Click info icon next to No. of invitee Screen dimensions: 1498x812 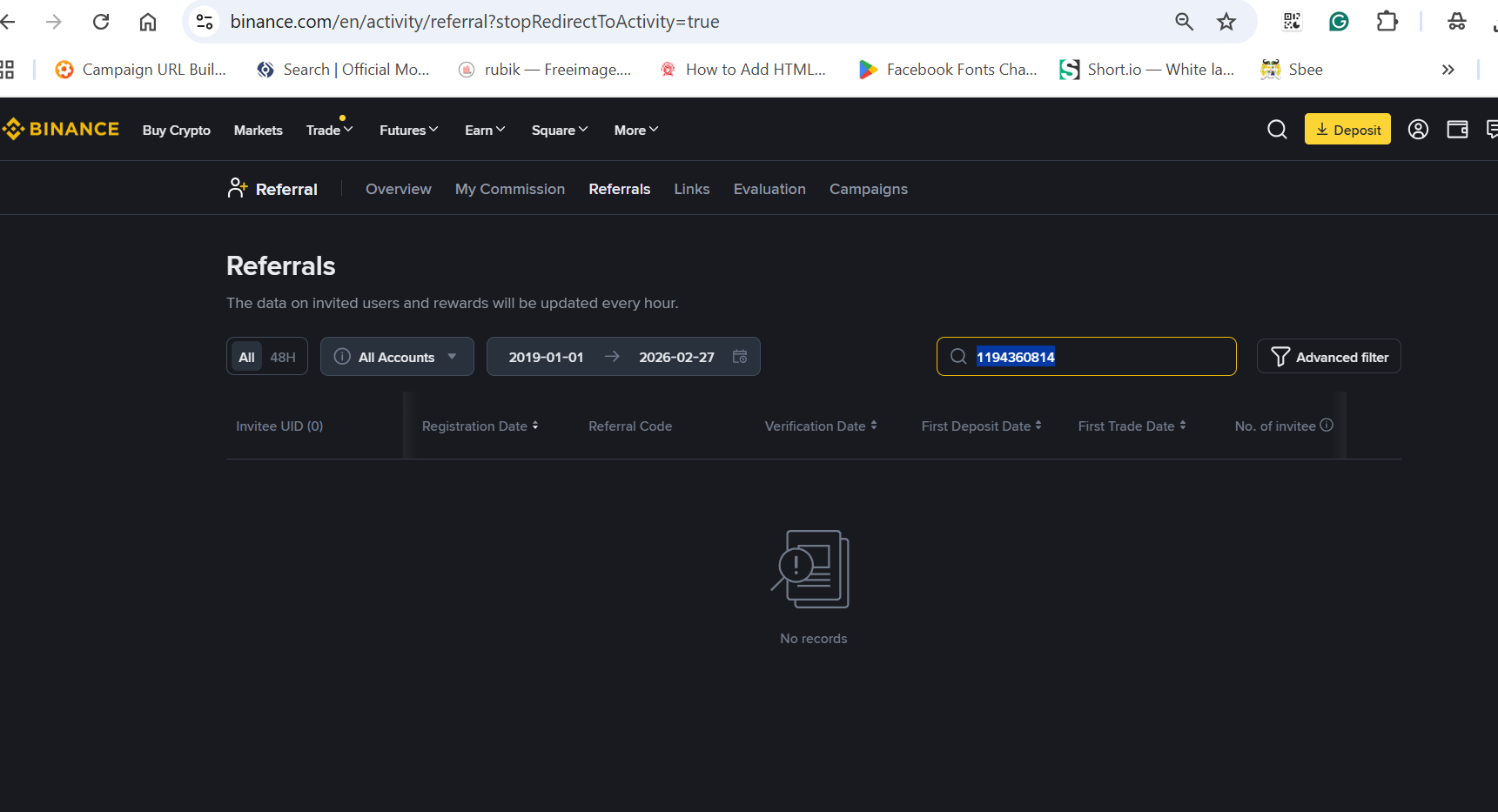(1327, 425)
